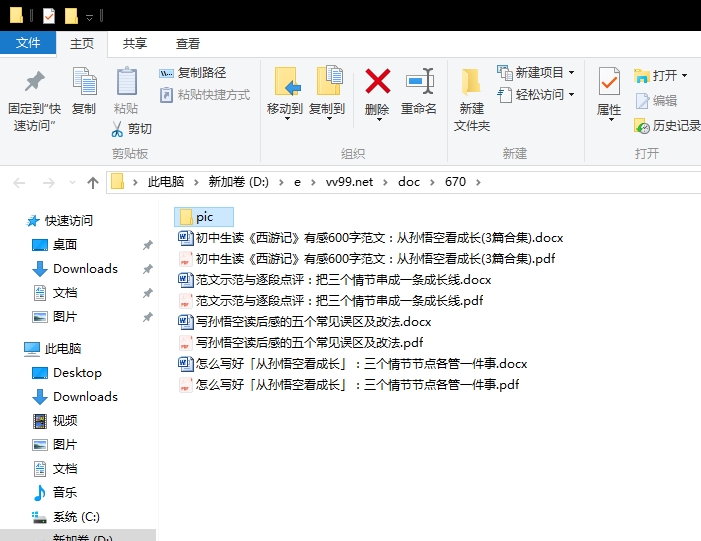Select 范文示范与逐段点评 docx file
Viewport: 701px width, 541px height.
tap(335, 280)
